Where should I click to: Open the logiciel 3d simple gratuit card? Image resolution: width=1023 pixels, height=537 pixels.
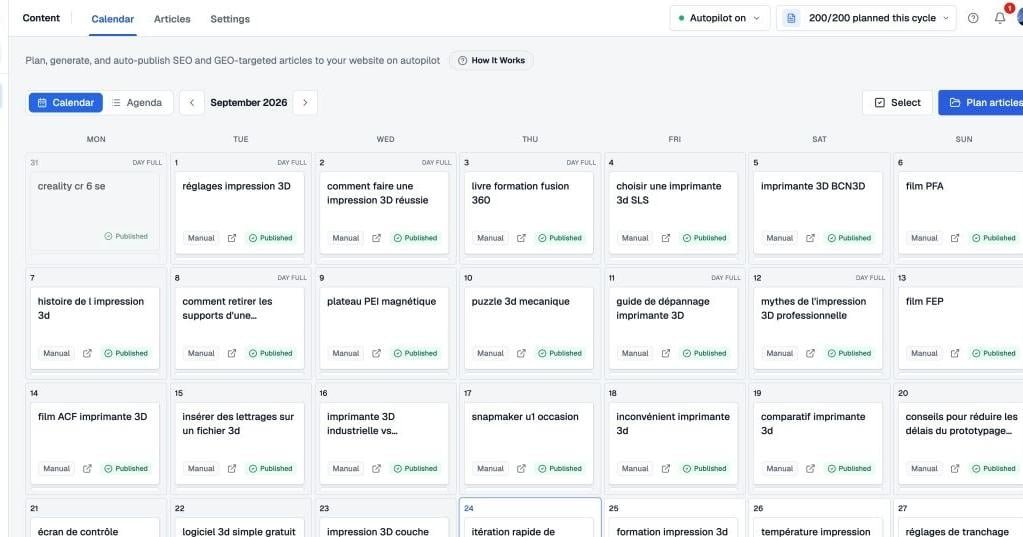point(239,527)
